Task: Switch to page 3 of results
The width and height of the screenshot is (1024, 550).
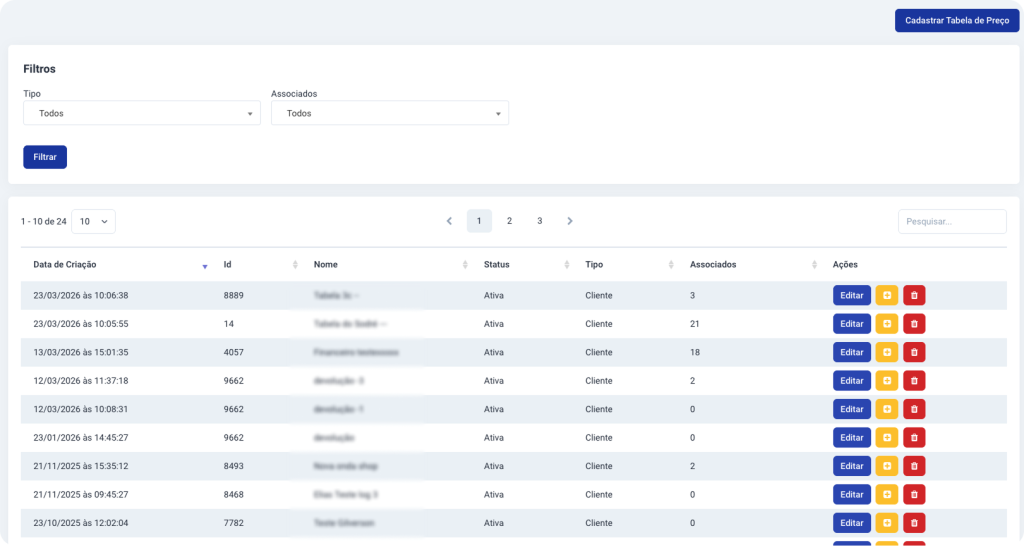Action: (539, 221)
